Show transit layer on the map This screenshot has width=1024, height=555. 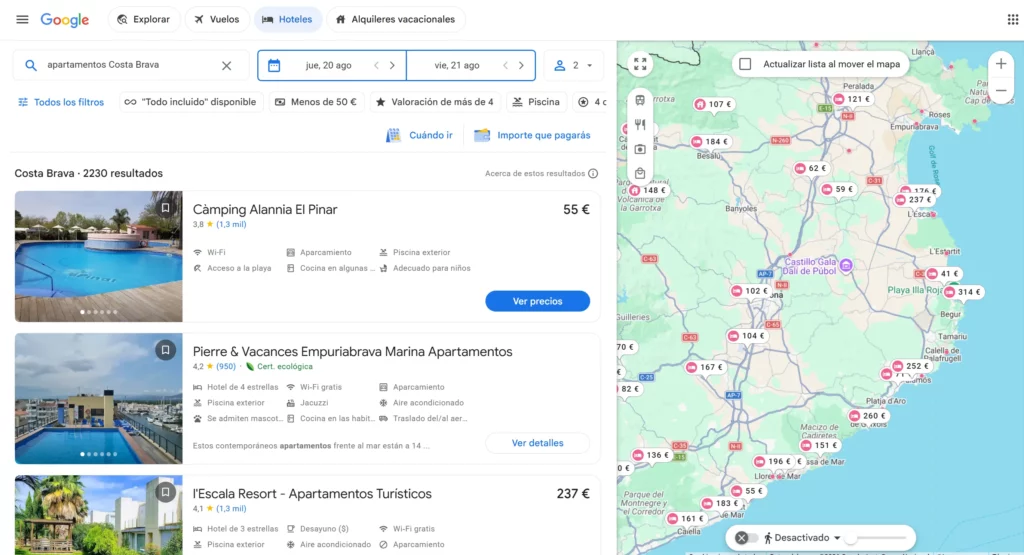click(x=640, y=100)
